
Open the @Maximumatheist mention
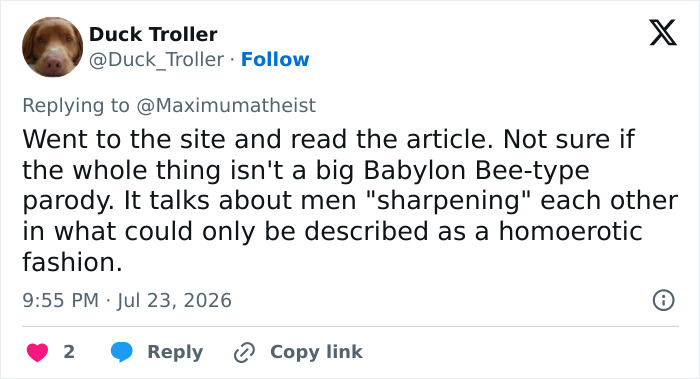tap(226, 105)
